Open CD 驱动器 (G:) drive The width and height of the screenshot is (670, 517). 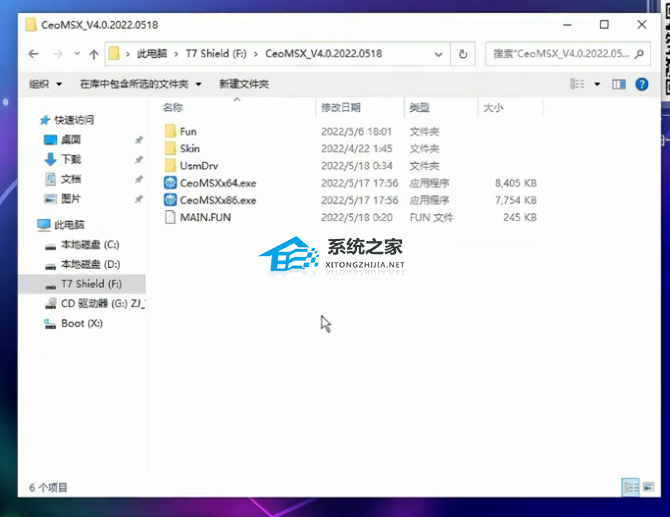tap(103, 304)
